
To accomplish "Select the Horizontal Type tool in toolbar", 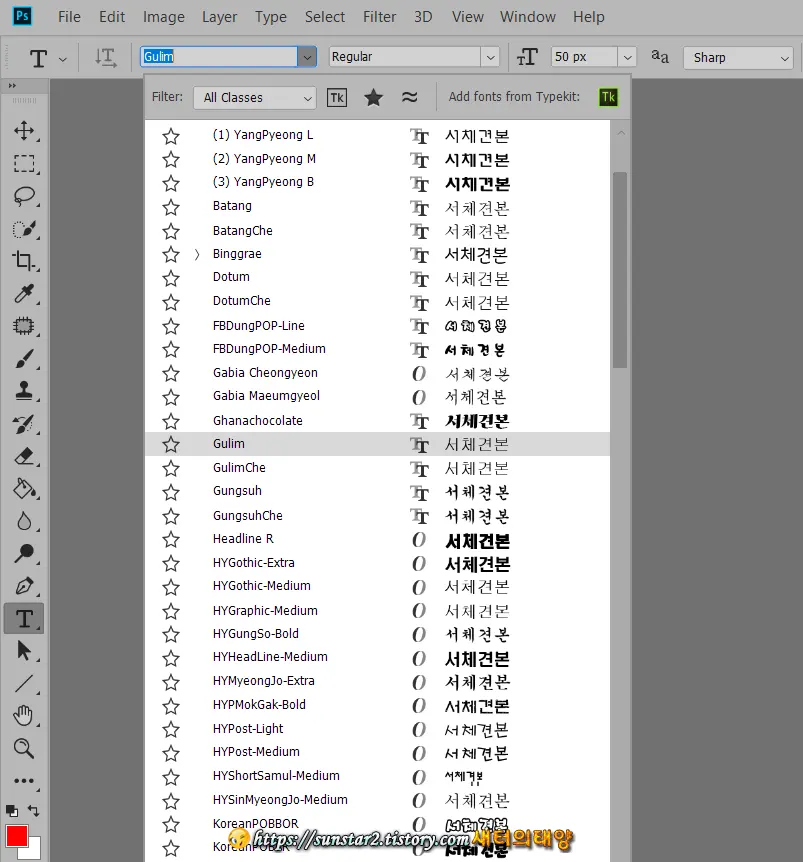I will coord(24,618).
